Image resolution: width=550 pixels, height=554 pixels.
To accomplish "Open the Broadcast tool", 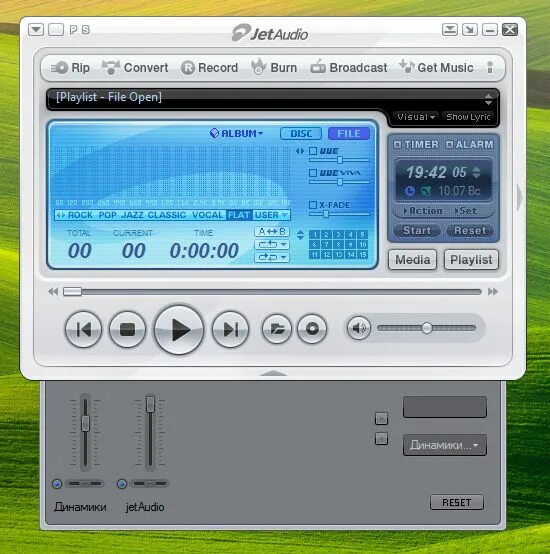I will [349, 67].
